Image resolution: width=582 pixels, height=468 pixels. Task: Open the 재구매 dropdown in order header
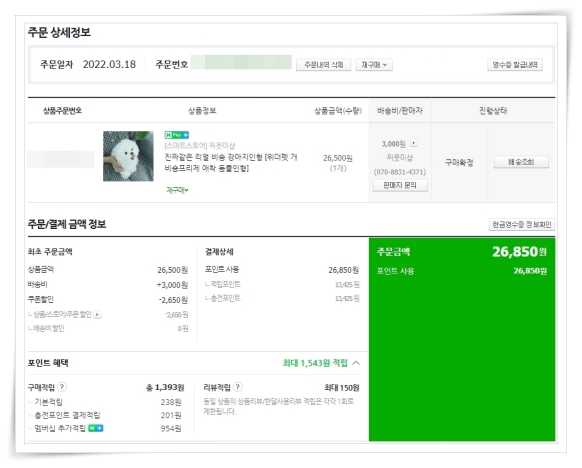tap(374, 65)
